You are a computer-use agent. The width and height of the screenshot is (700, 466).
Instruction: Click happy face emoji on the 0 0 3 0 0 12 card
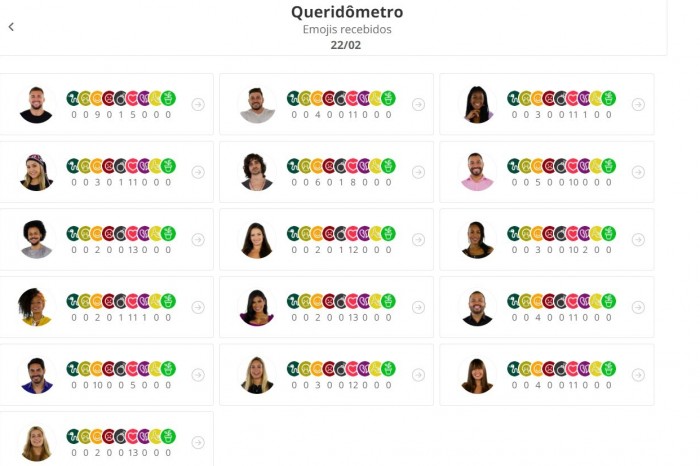(317, 368)
